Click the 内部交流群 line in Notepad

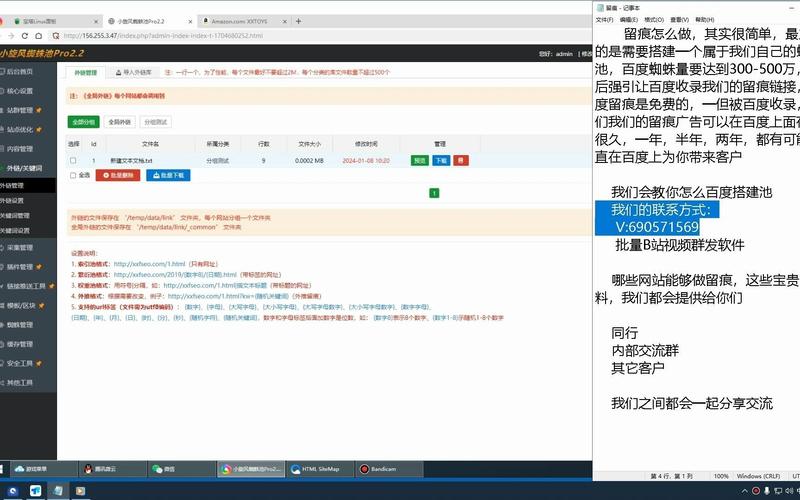click(x=645, y=351)
